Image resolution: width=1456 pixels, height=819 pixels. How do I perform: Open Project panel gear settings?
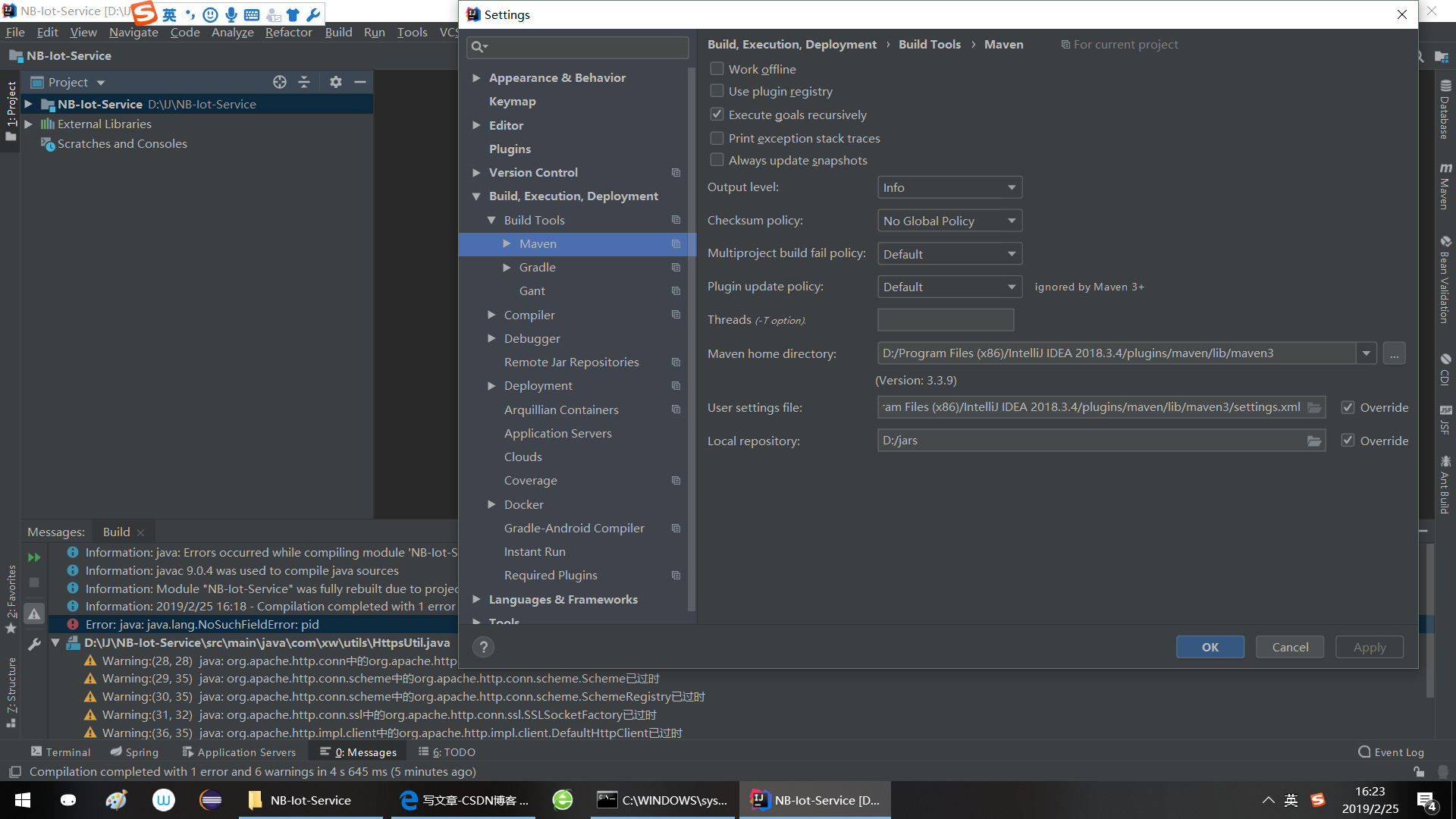coord(335,82)
